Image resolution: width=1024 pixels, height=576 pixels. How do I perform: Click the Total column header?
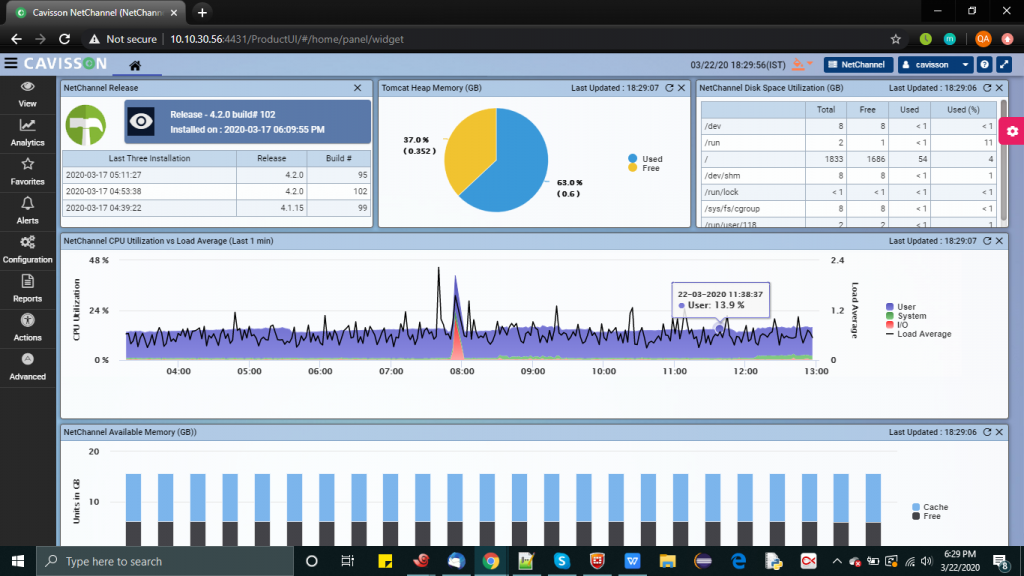(x=825, y=110)
